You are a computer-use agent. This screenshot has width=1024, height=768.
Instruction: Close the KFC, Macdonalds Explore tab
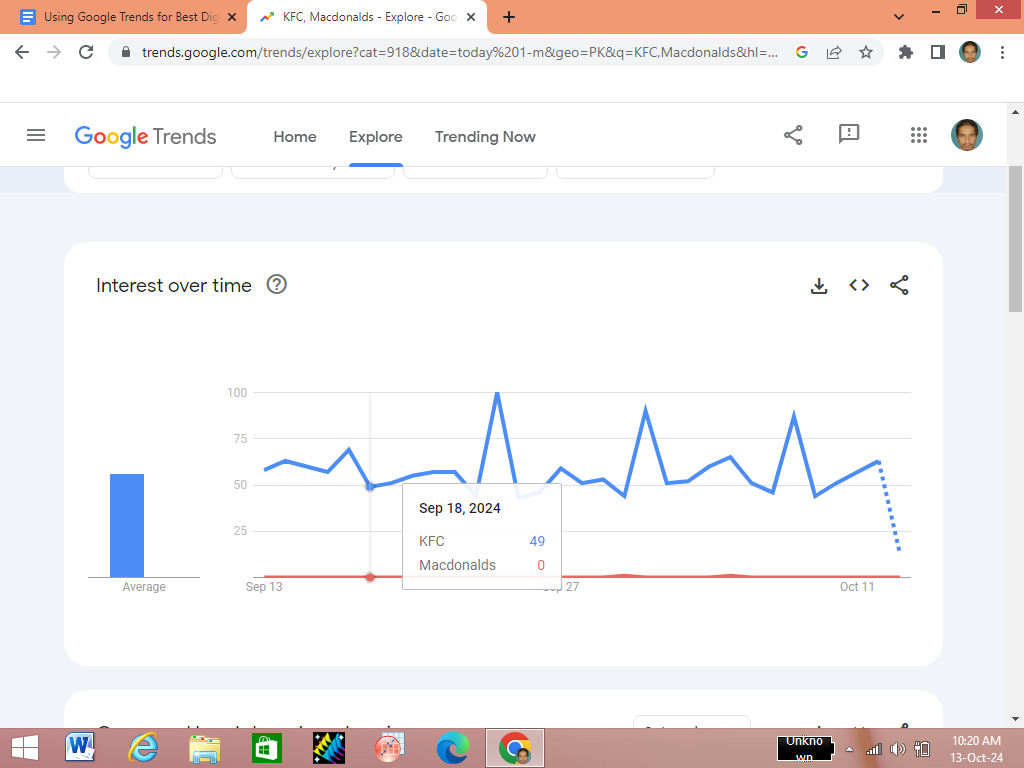(471, 17)
